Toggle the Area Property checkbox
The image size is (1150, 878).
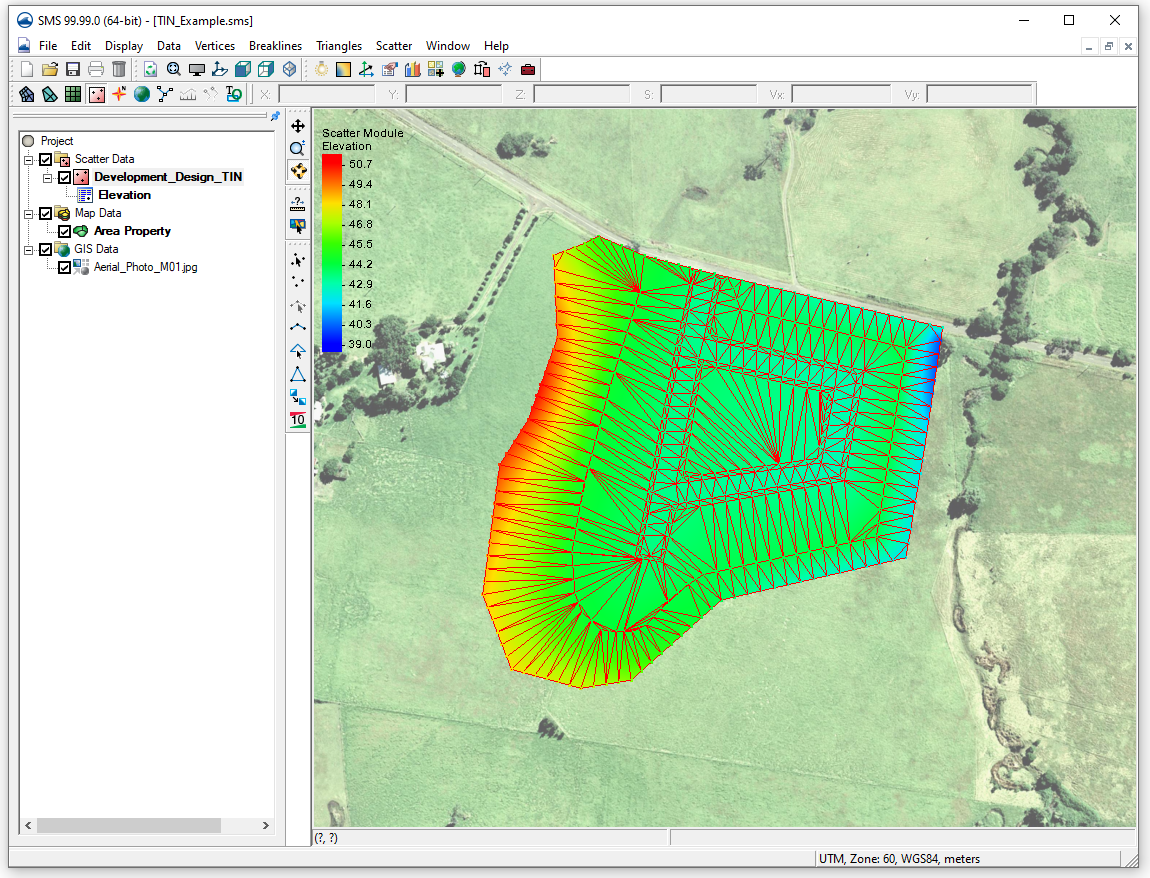click(65, 231)
